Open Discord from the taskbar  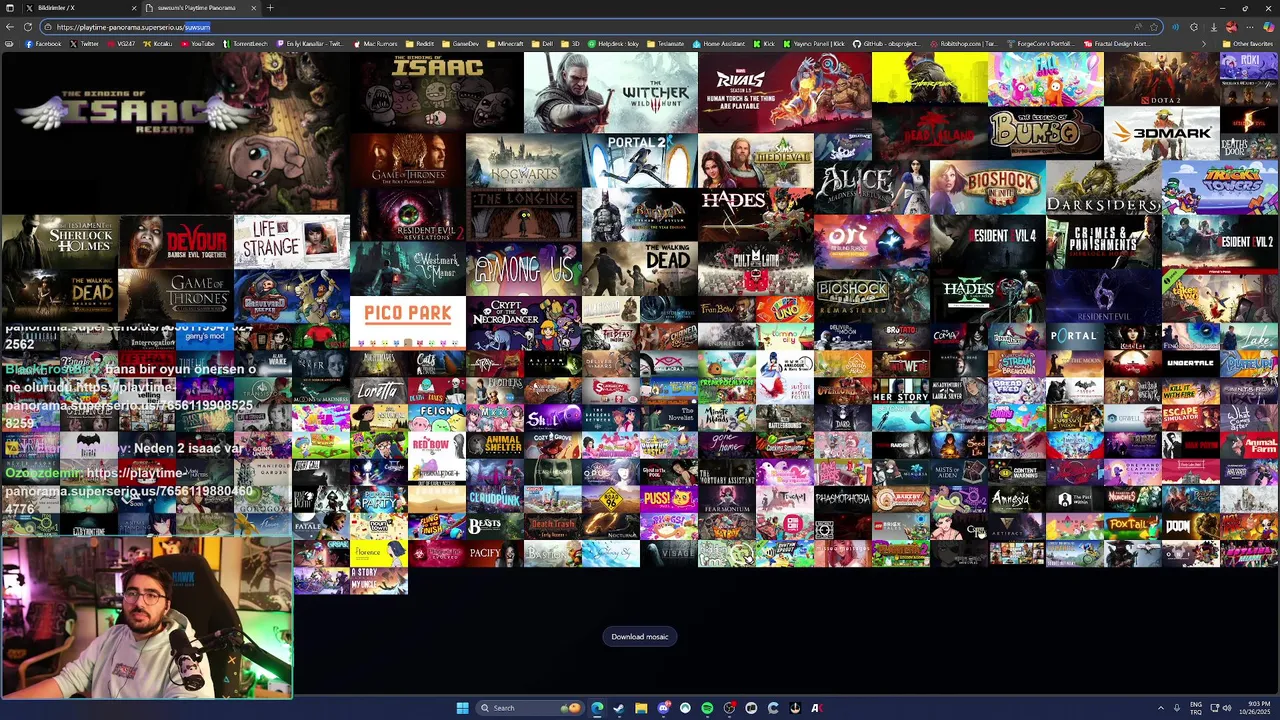[x=663, y=708]
